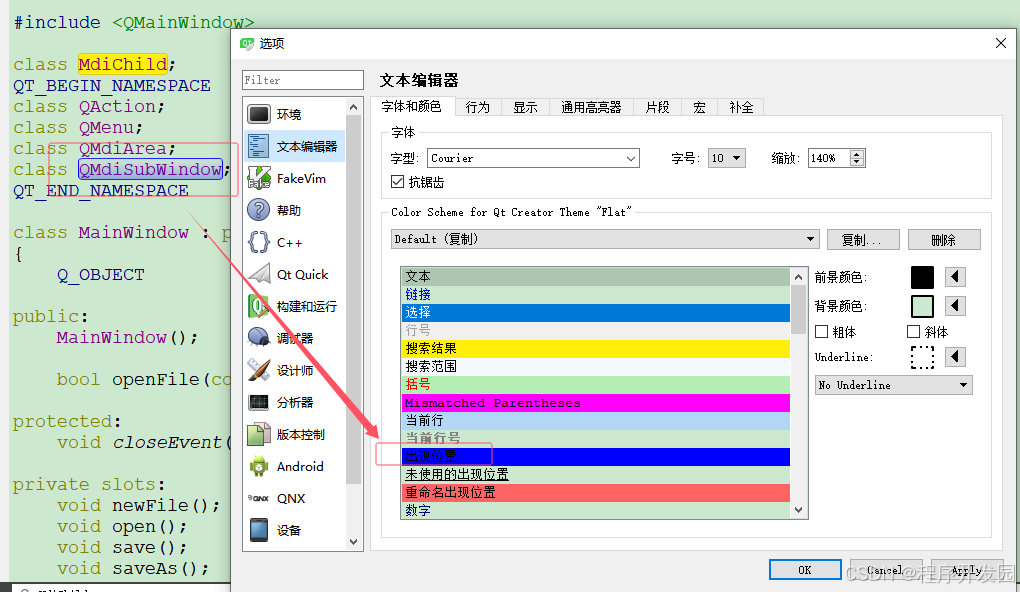This screenshot has height=592, width=1020.
Task: Switch to the 字体和颜色 tab
Action: click(411, 106)
